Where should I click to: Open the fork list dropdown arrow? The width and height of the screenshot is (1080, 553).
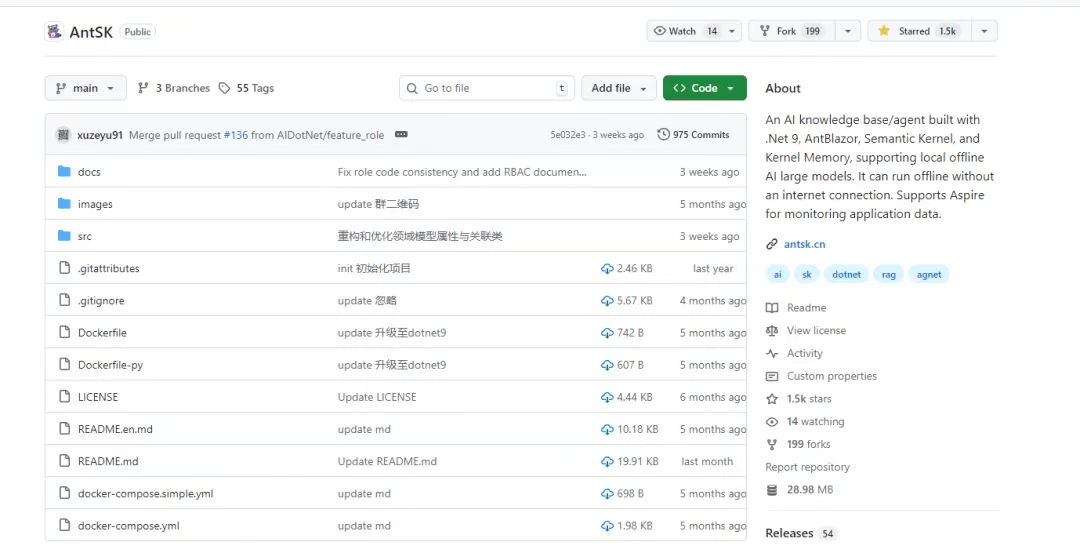[848, 31]
